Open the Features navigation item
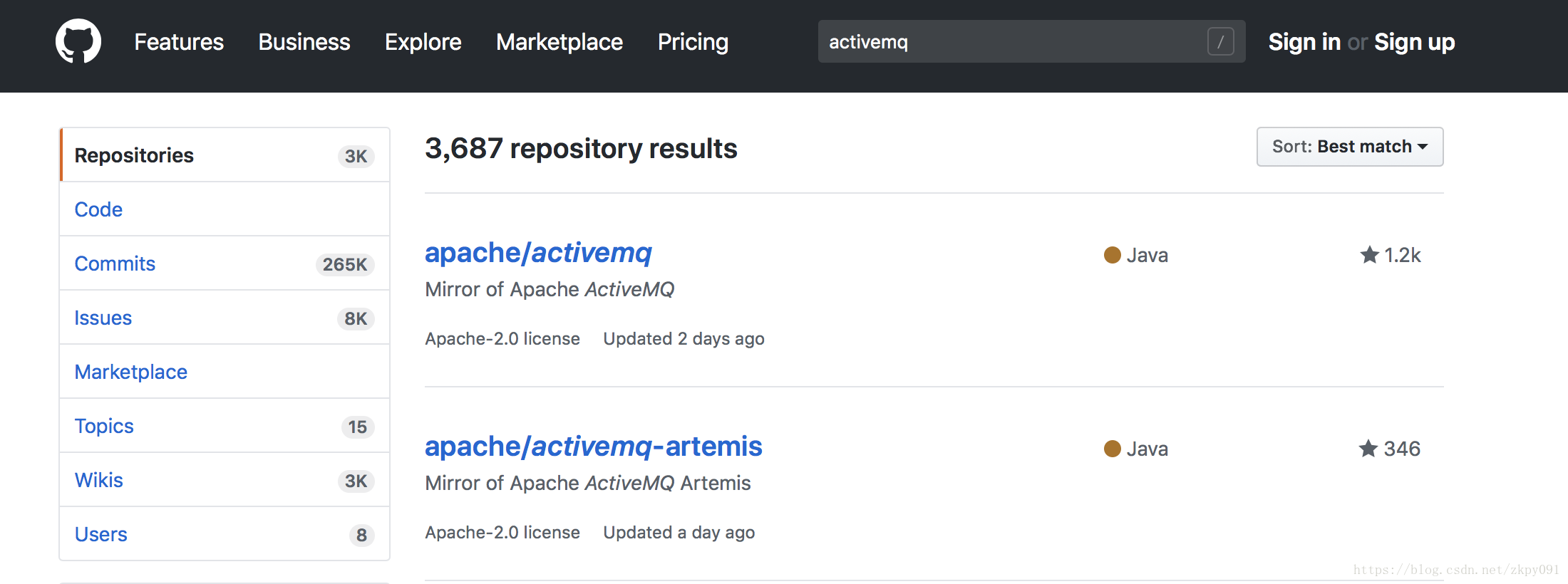Screen dimensions: 1568x584 tap(179, 42)
